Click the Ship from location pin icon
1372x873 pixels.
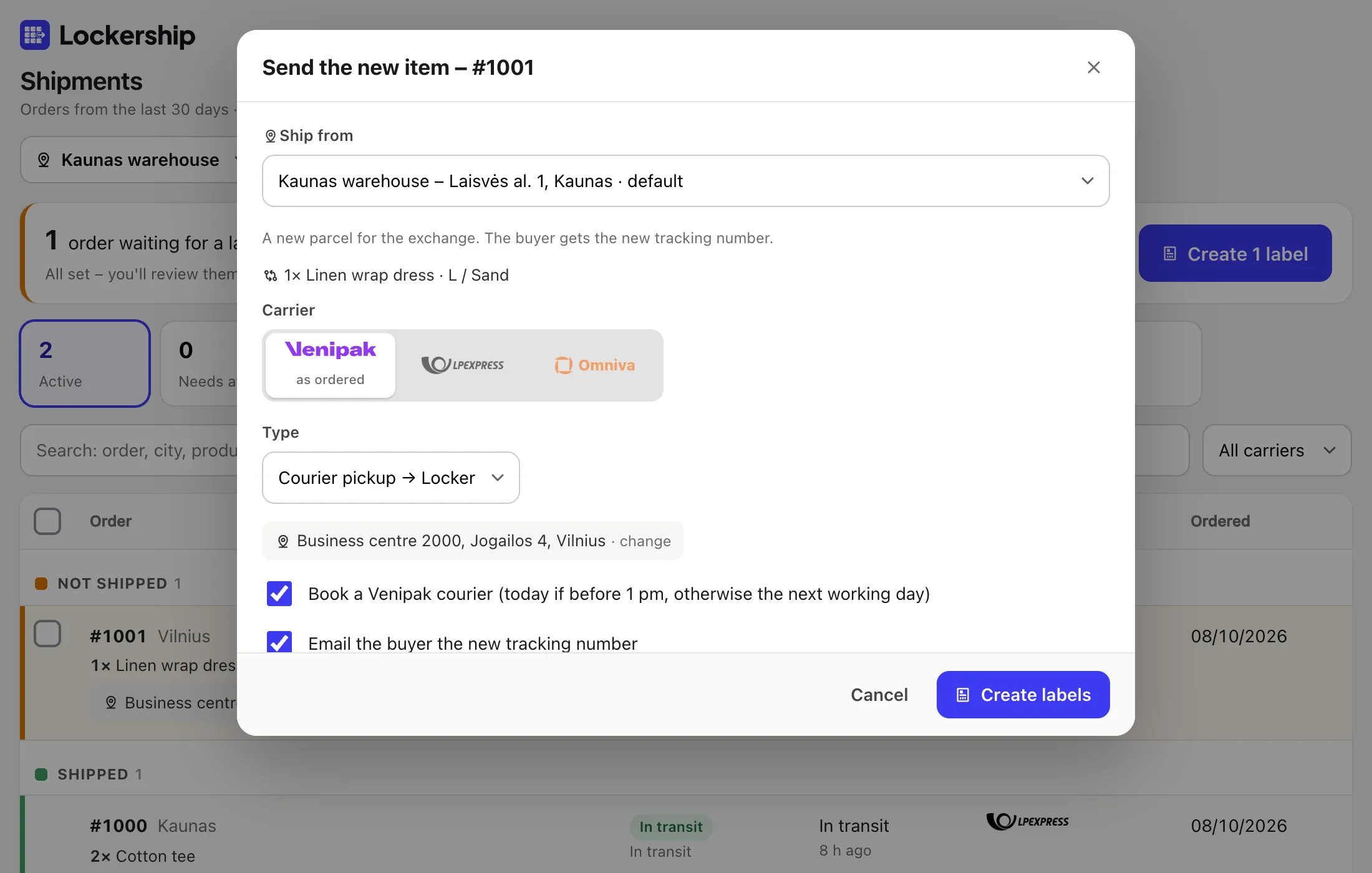270,136
